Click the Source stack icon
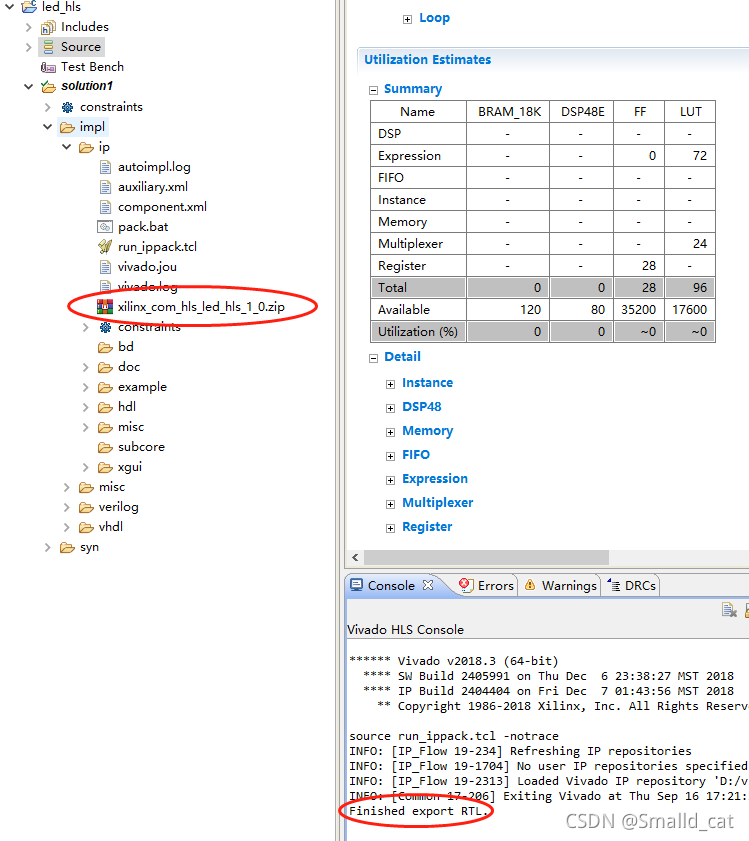Screen dimensions: 749x841 click(x=48, y=47)
